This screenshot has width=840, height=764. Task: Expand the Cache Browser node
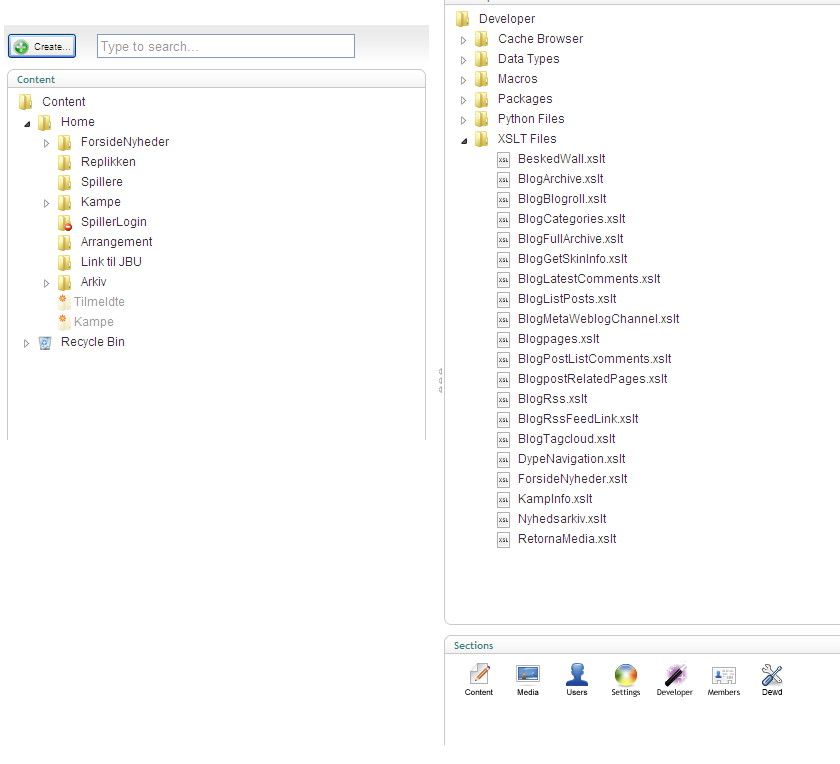coord(464,40)
